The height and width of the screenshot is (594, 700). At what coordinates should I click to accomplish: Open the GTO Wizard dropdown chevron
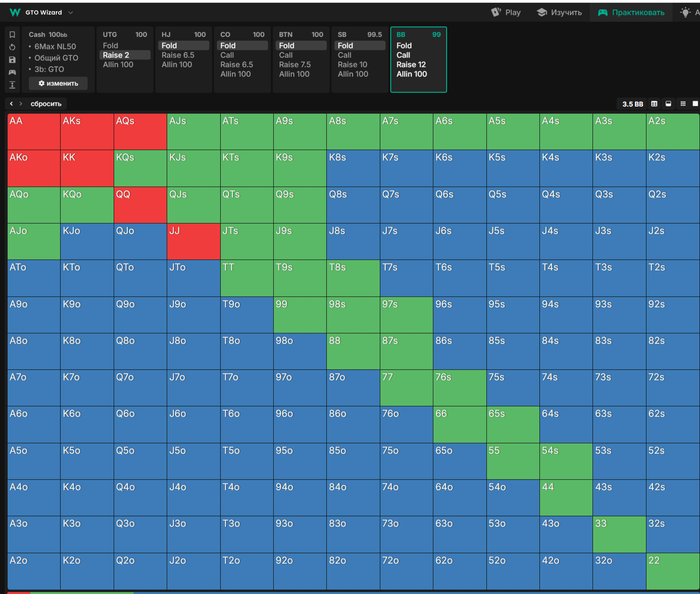point(71,12)
